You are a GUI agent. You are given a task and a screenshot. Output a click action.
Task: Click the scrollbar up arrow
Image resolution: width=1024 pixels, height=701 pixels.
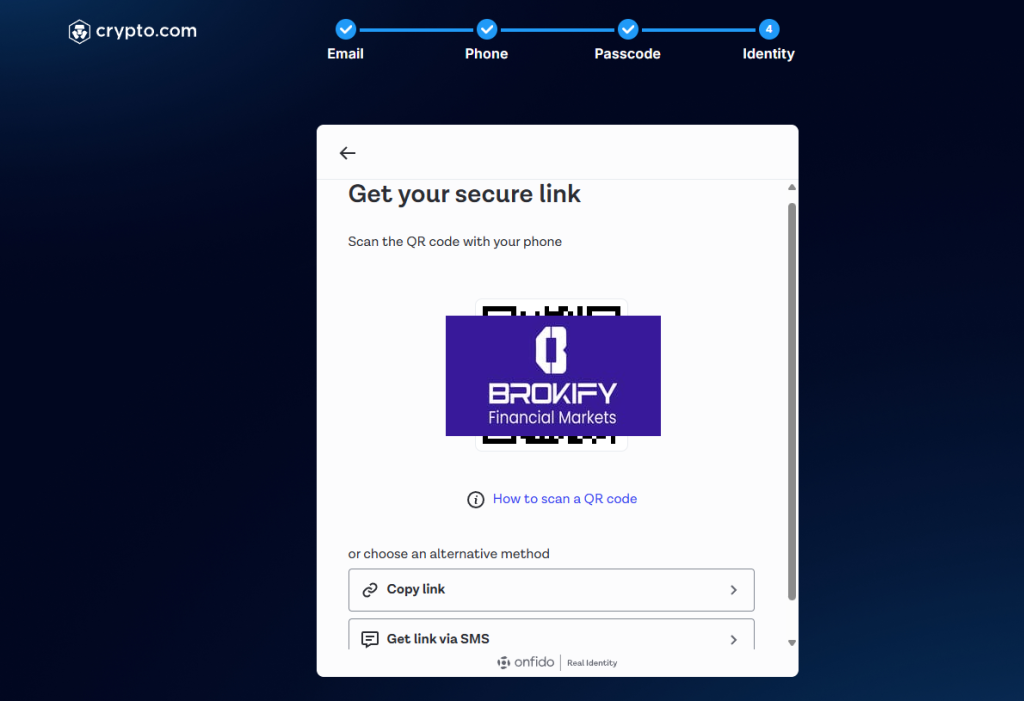pyautogui.click(x=792, y=187)
